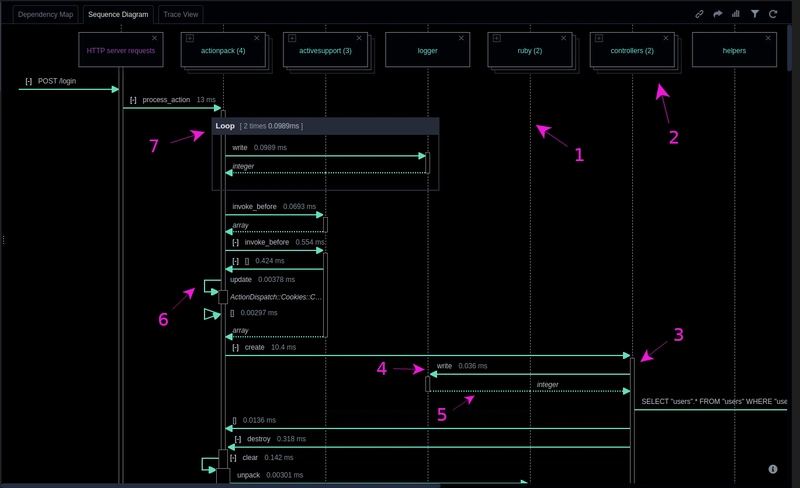Select the invoke_before 0.0693 ms call
800x488 pixels.
coord(274,206)
